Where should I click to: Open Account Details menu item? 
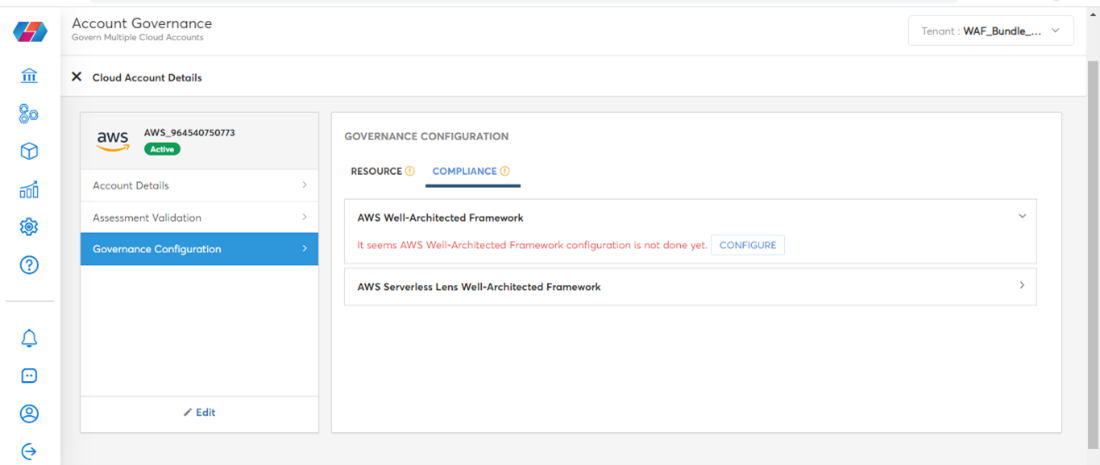(x=199, y=186)
